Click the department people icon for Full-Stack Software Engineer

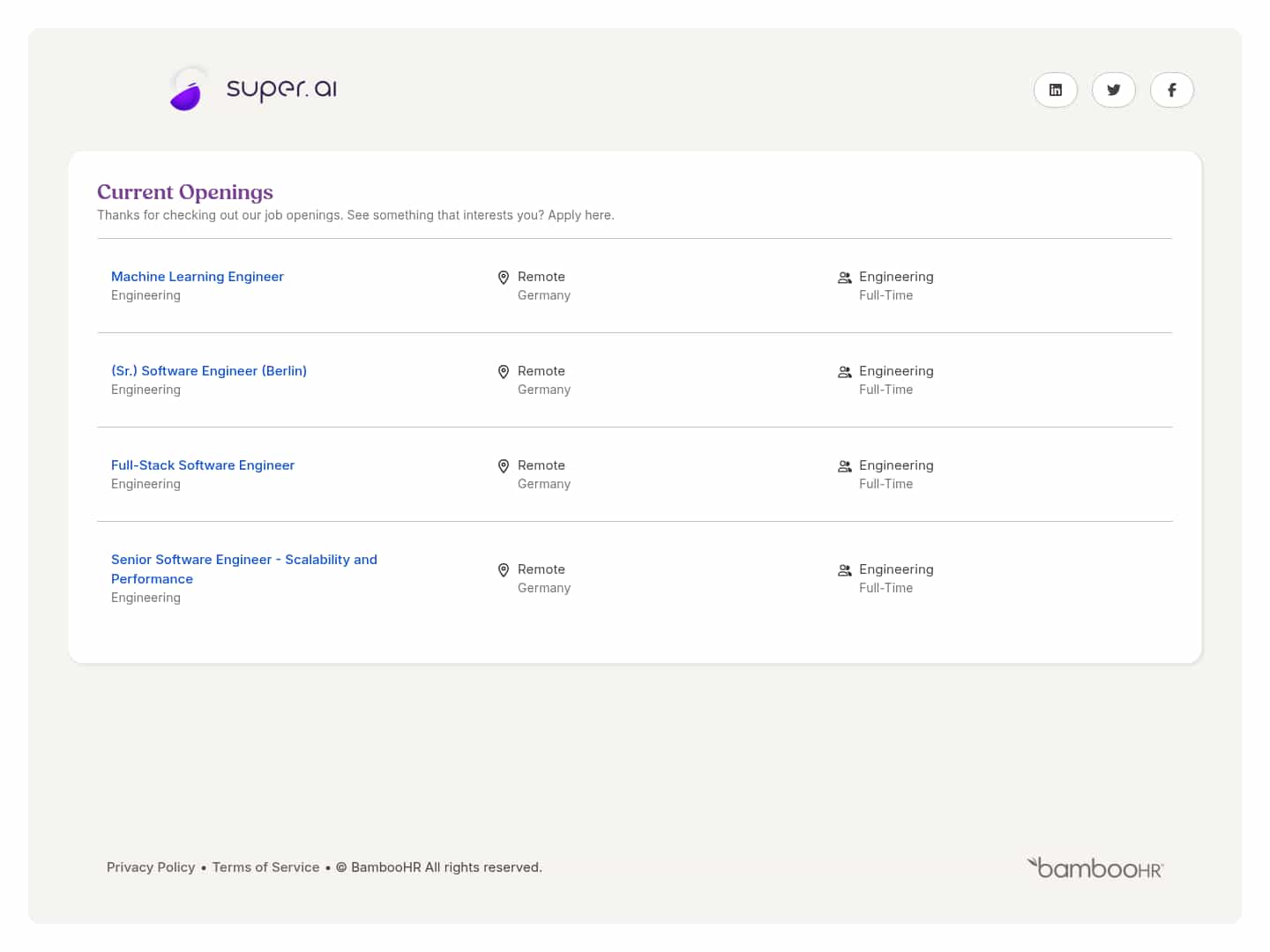click(844, 466)
